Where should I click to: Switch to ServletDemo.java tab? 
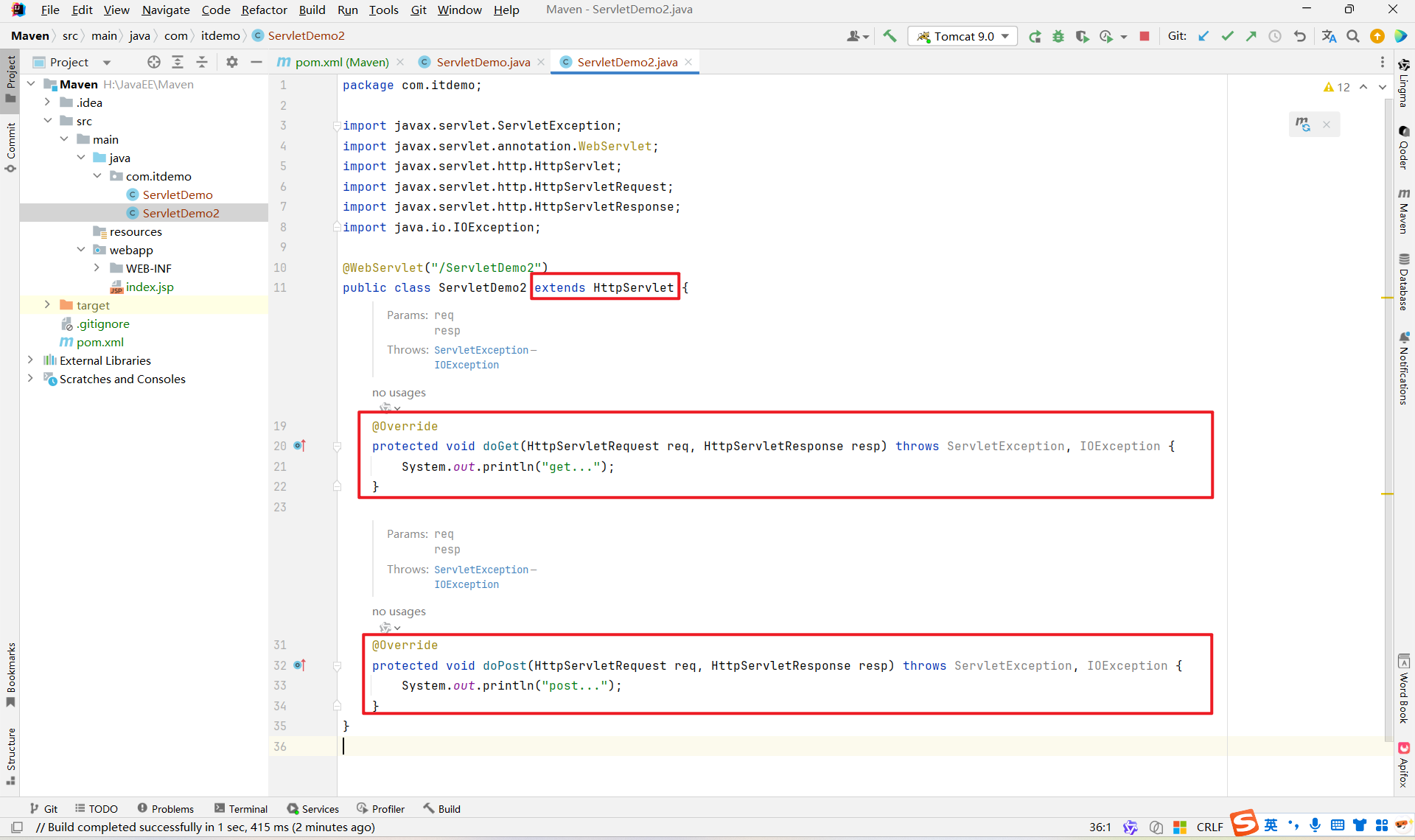point(483,62)
